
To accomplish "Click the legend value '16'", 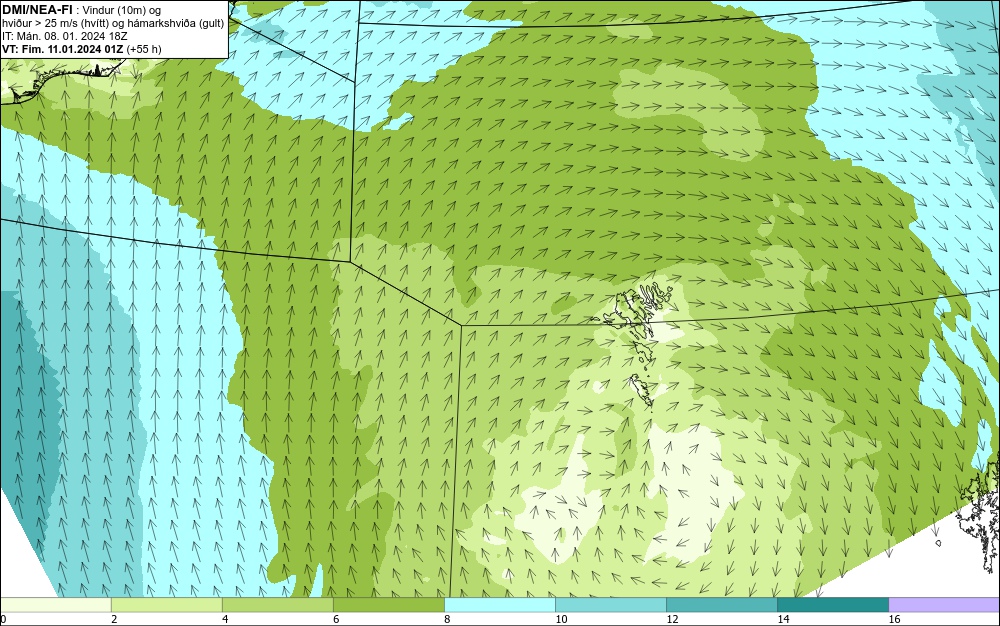I will click(x=894, y=619).
